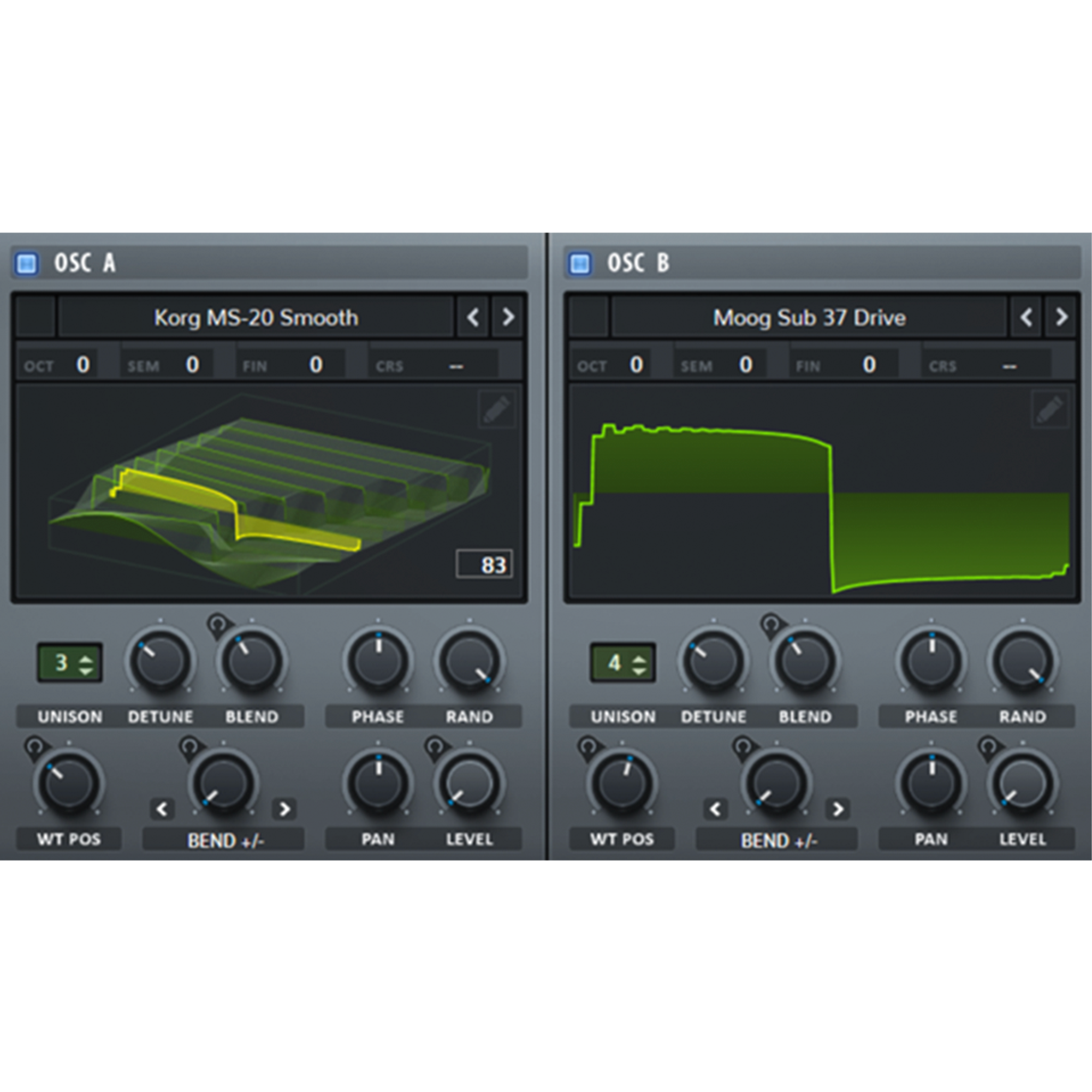The image size is (1092, 1092).
Task: Click modulation indicator on OSC B WT Pos
Action: [x=589, y=747]
